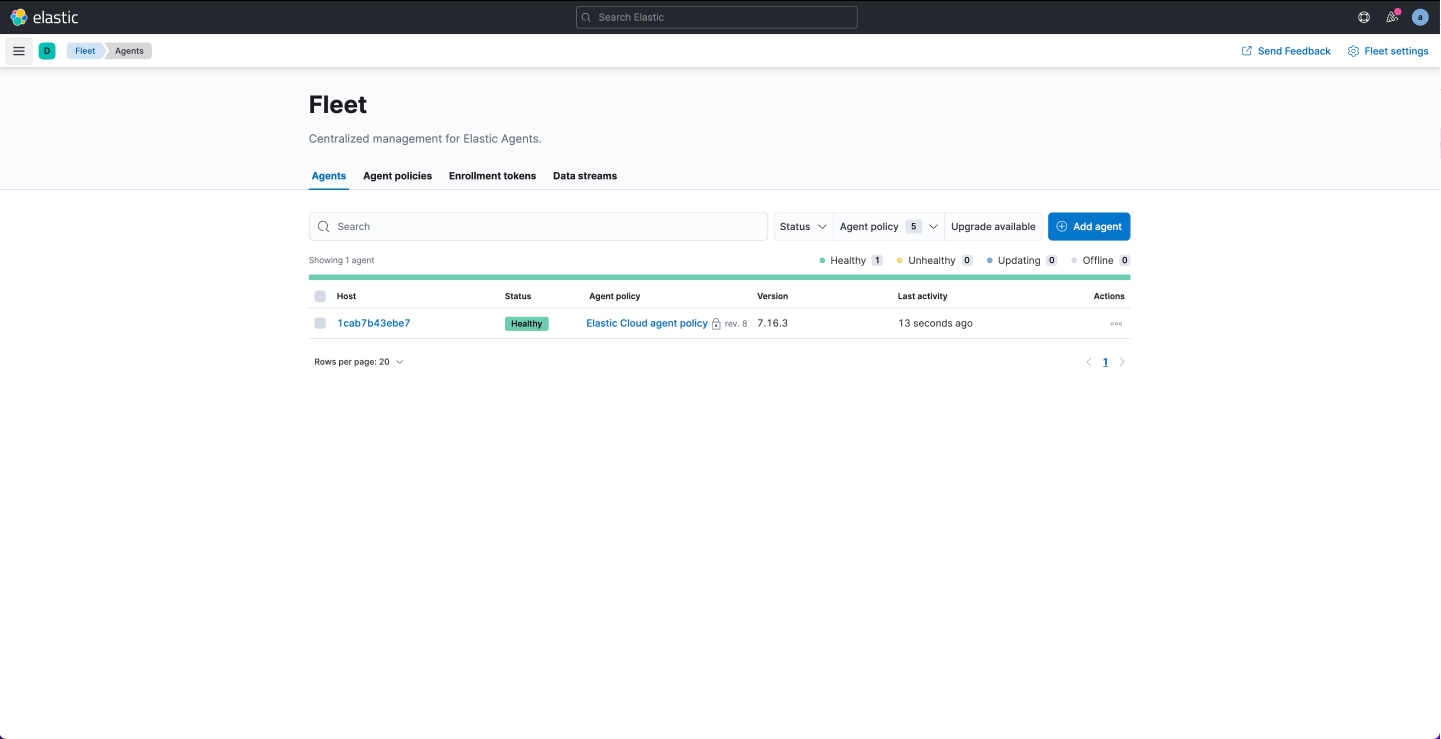Go to page 1

tap(1105, 362)
